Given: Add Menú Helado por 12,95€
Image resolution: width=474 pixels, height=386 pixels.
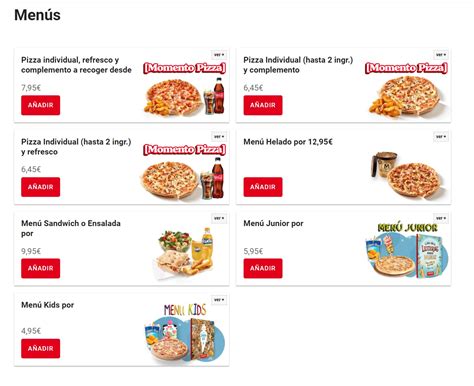Looking at the screenshot, I should click(263, 187).
